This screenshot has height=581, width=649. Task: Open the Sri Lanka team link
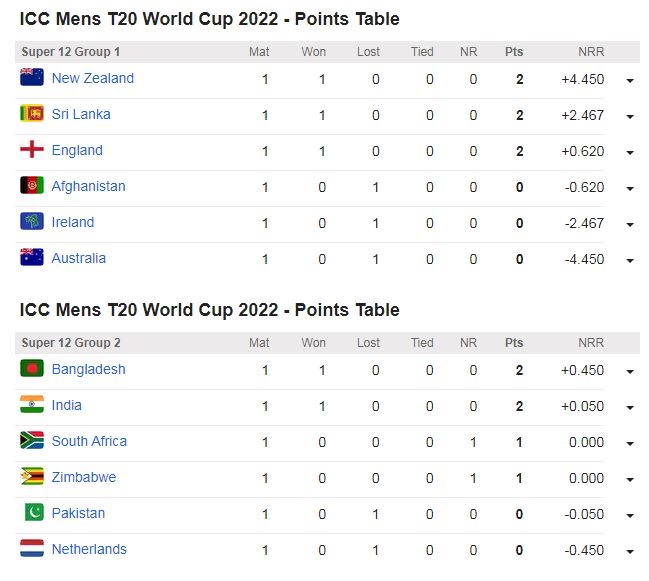coord(81,114)
